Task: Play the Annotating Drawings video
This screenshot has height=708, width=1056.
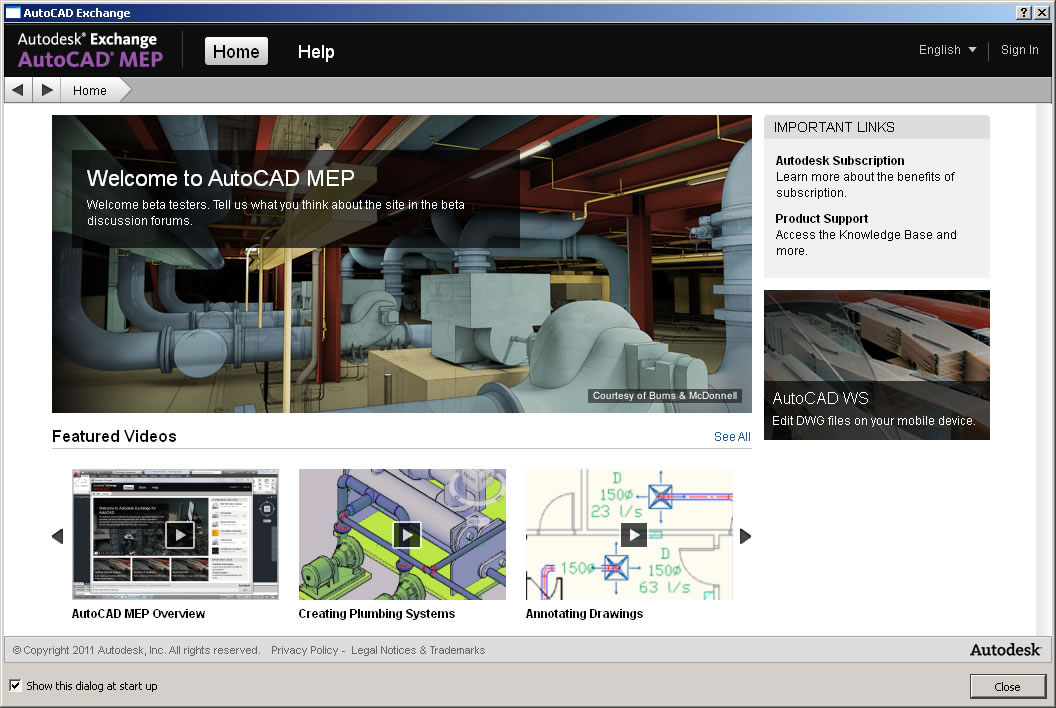Action: point(633,535)
